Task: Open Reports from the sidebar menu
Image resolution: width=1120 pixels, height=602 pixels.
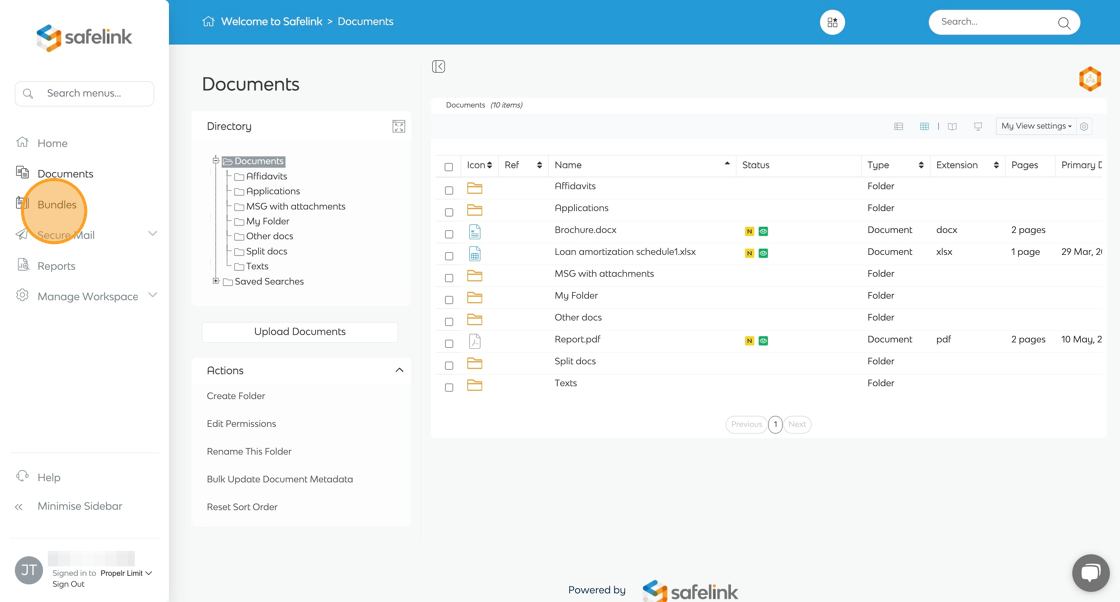Action: 56,266
